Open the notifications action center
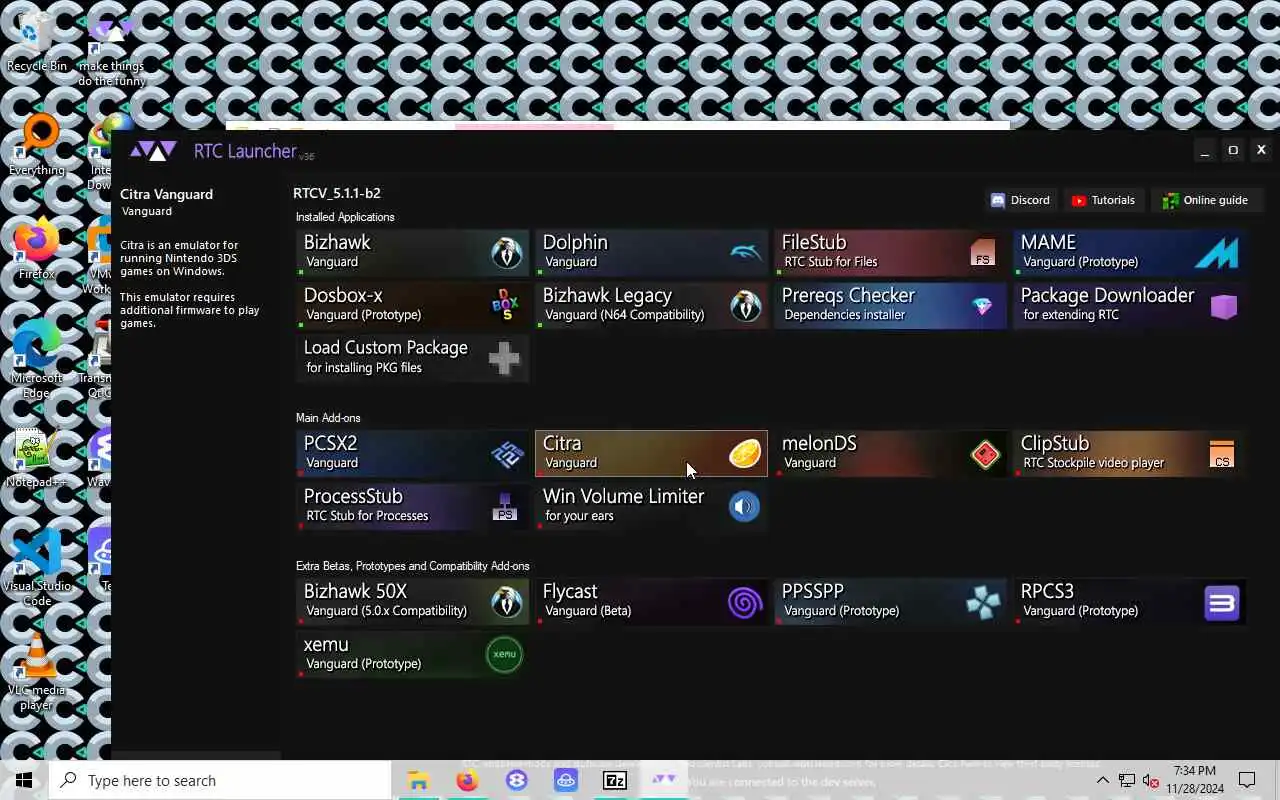 1247,780
